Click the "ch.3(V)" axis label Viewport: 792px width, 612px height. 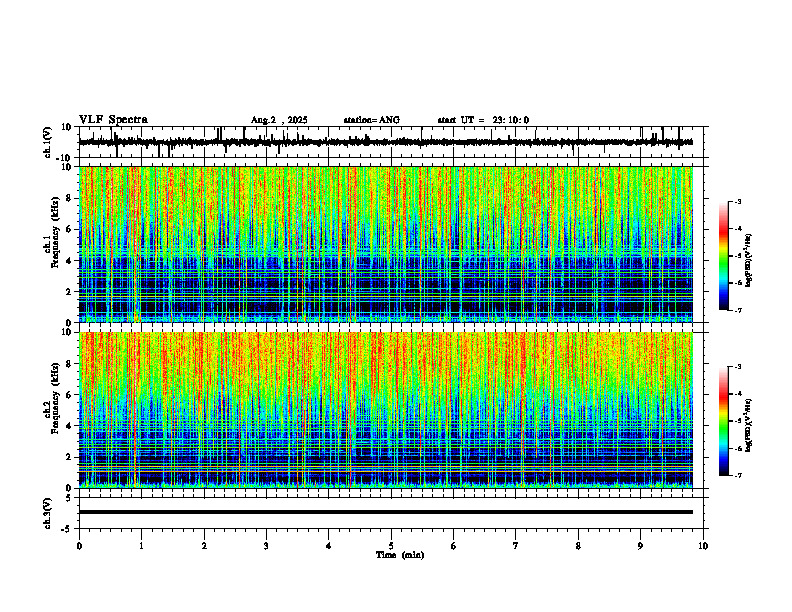point(48,513)
